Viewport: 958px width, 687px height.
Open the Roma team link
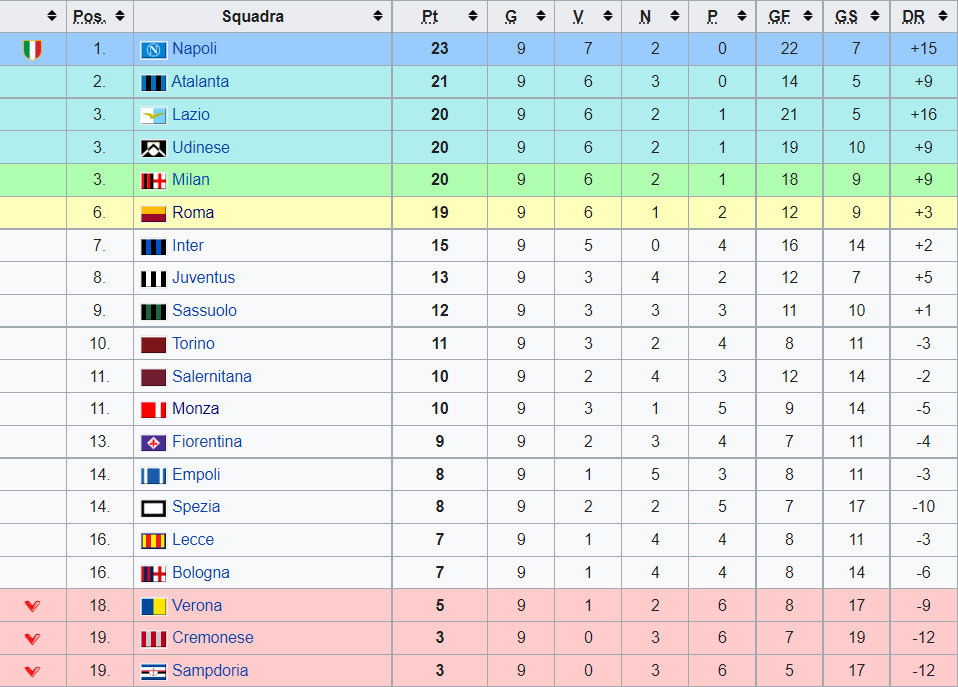click(x=193, y=213)
